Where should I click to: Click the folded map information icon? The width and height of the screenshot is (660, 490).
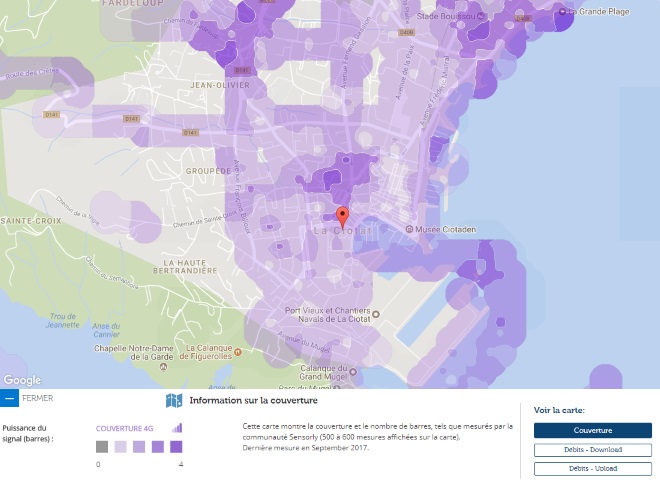[174, 401]
